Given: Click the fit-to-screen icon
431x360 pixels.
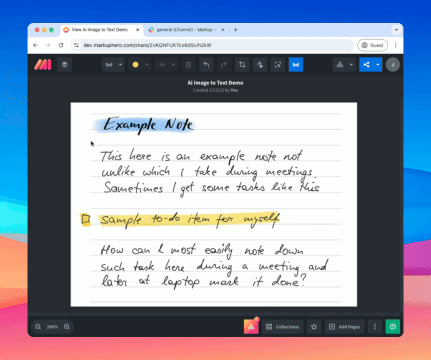Looking at the screenshot, I should point(278,65).
